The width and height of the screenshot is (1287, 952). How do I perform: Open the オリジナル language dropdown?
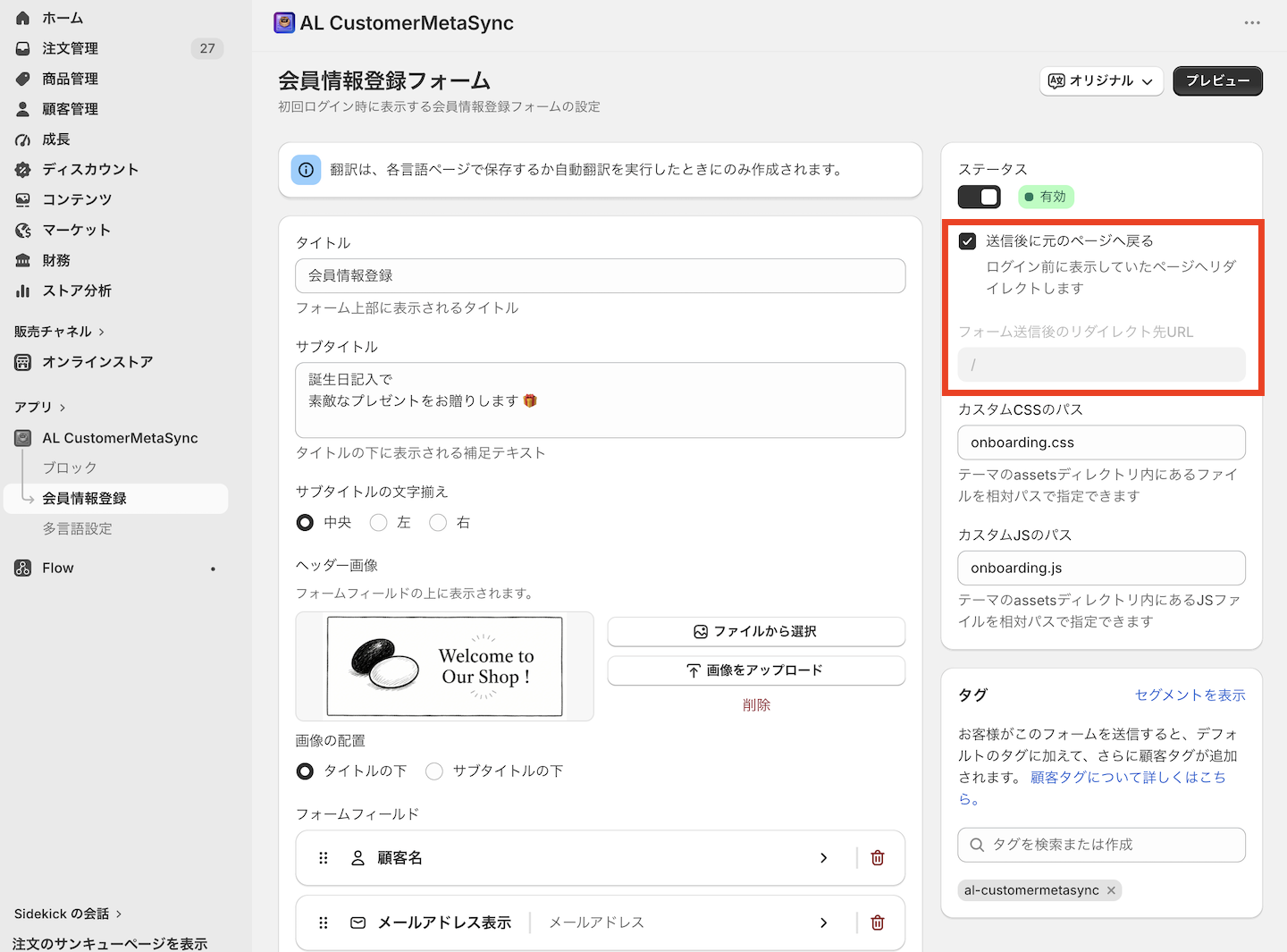click(x=1101, y=80)
